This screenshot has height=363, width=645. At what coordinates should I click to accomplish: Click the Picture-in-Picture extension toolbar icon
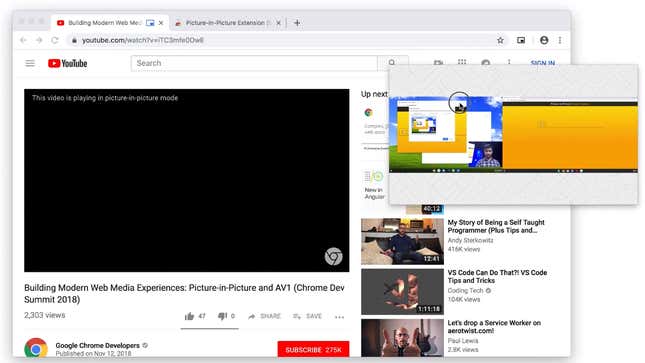coord(521,40)
